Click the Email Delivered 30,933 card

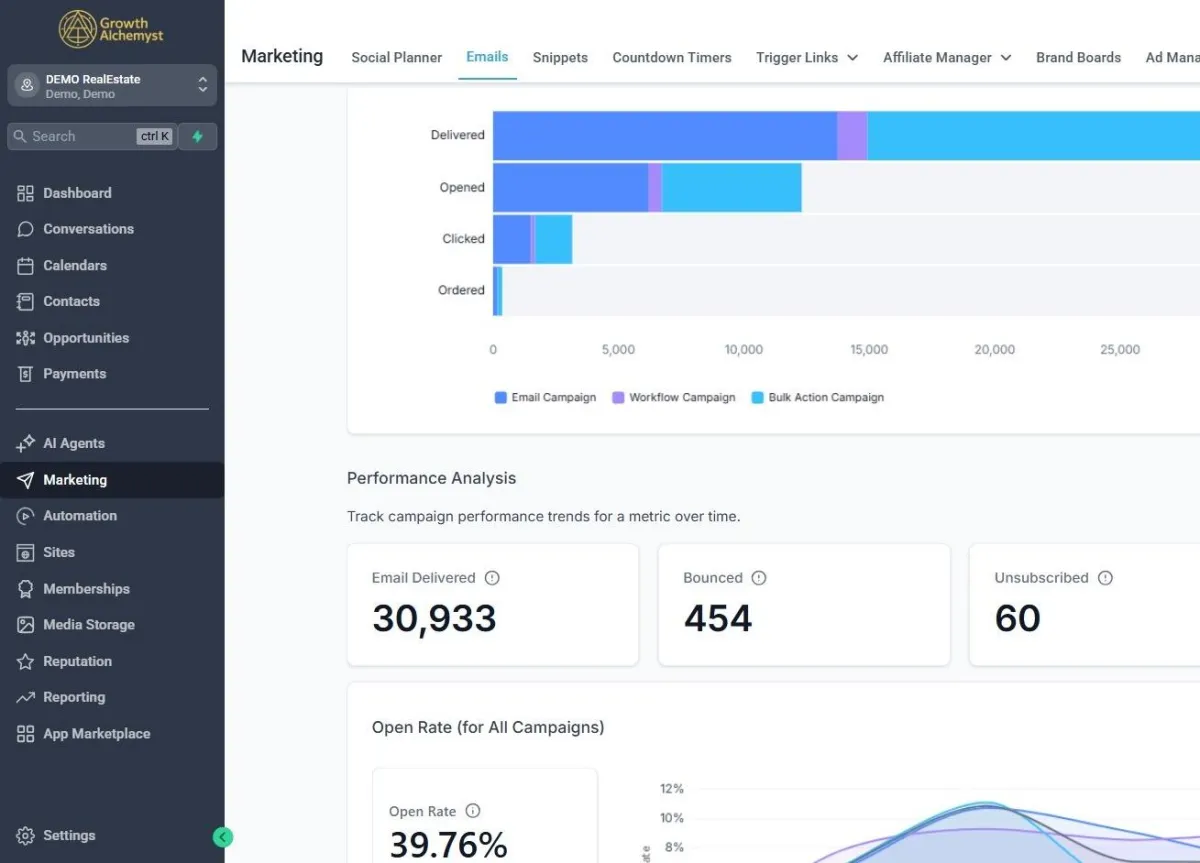(493, 605)
